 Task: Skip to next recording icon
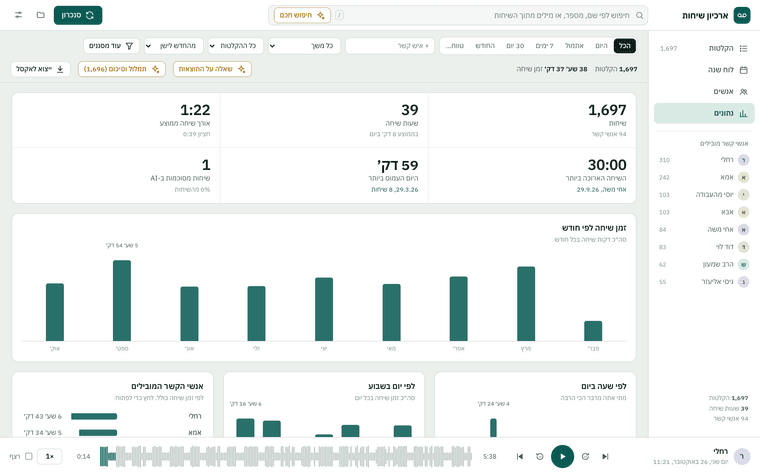605,457
